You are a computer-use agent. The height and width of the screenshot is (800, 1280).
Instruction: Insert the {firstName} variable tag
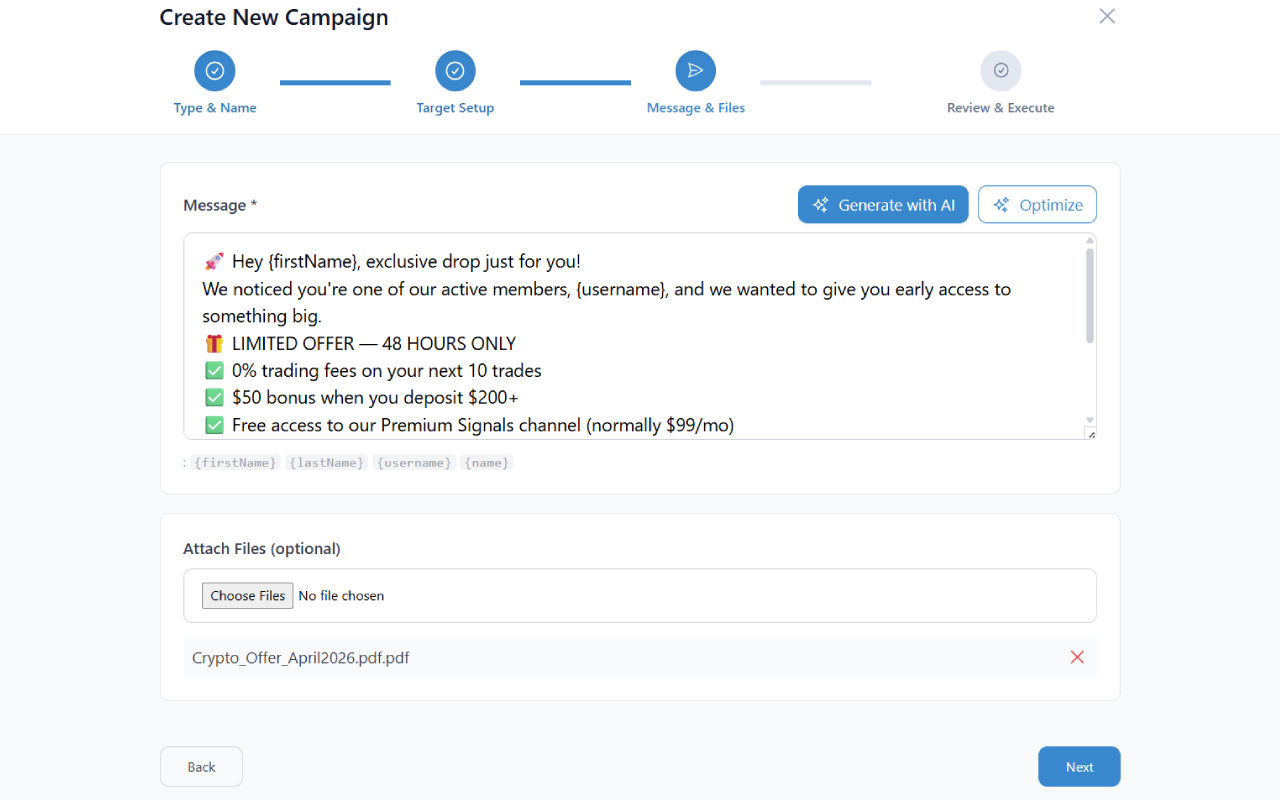[235, 463]
